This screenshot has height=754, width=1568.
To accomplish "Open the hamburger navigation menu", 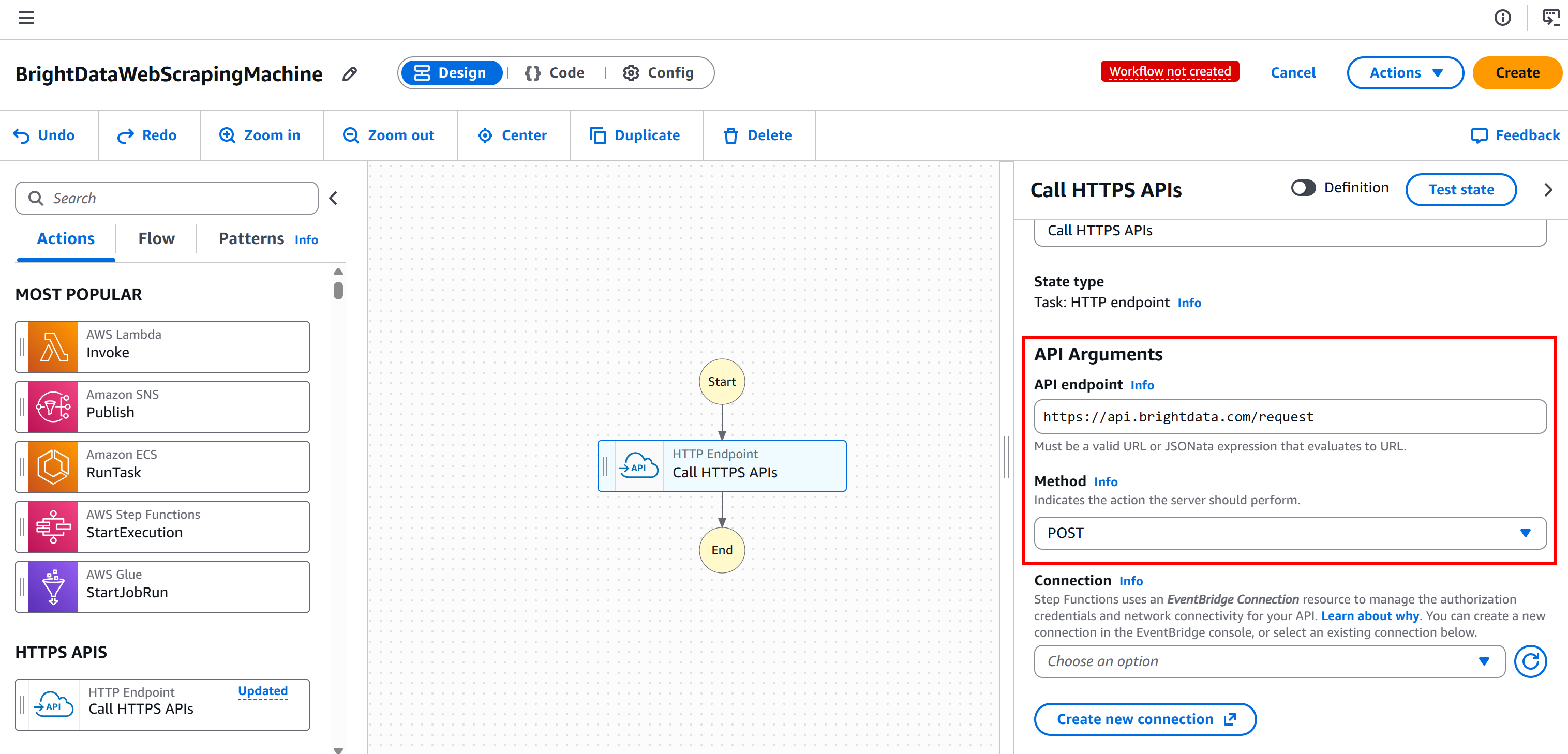I will (x=25, y=18).
